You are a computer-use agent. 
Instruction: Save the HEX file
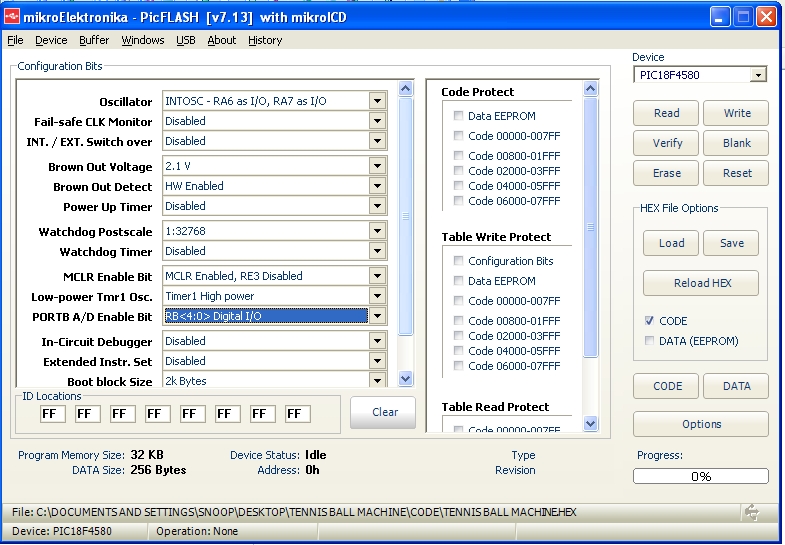[731, 243]
